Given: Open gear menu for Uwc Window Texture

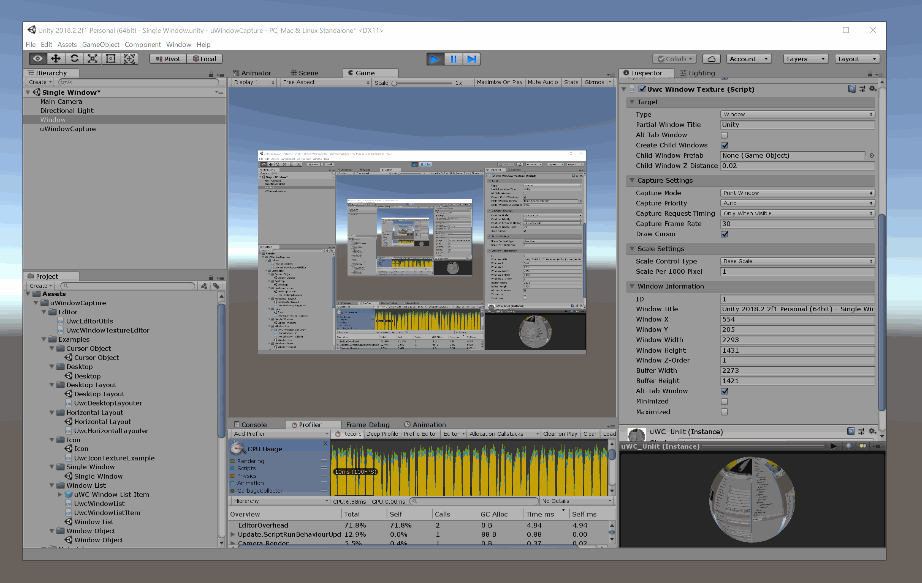Looking at the screenshot, I should click(x=873, y=89).
